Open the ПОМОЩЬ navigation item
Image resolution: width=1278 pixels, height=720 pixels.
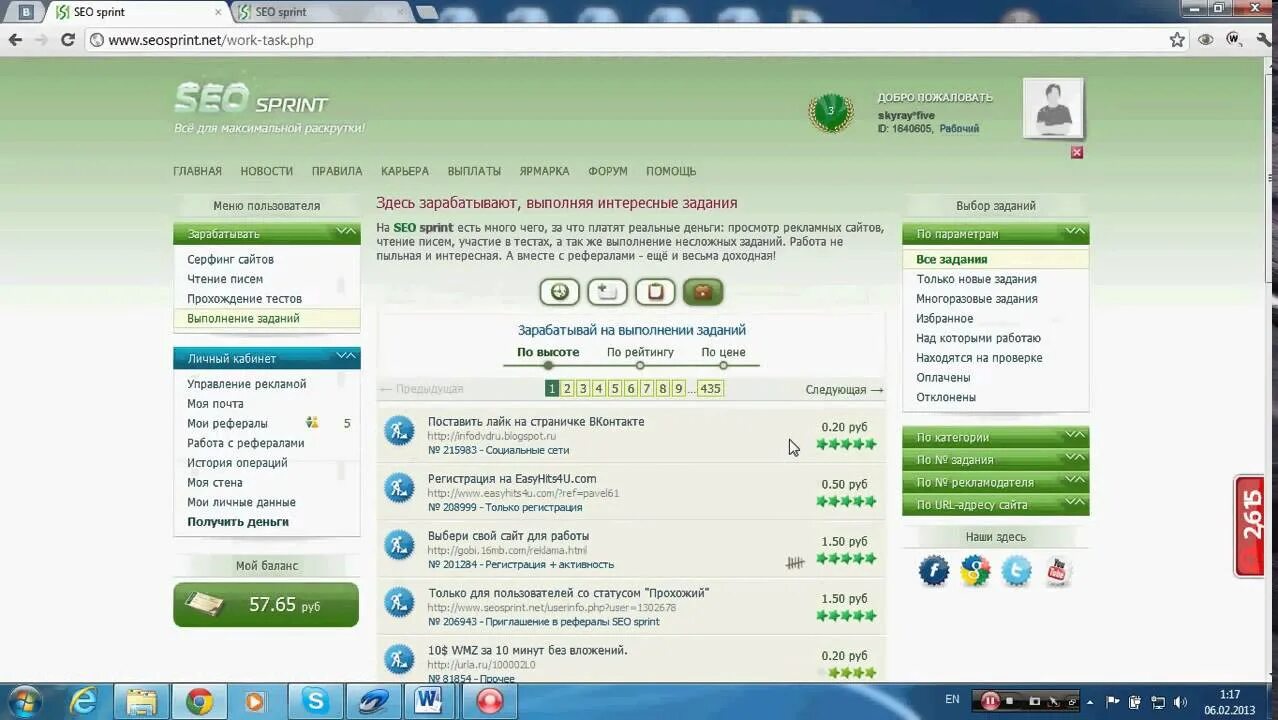pyautogui.click(x=671, y=171)
